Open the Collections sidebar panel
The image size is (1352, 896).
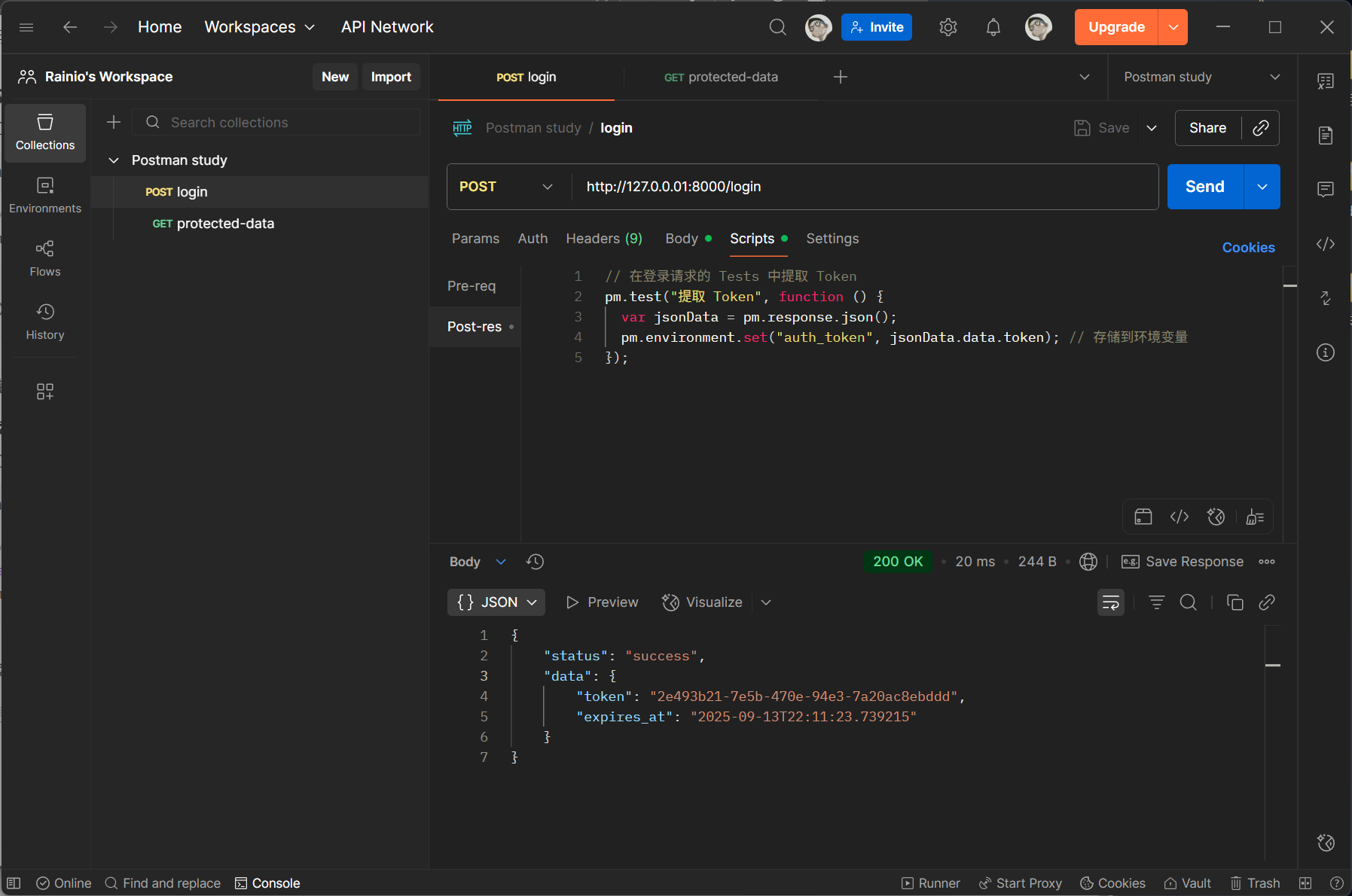point(45,133)
